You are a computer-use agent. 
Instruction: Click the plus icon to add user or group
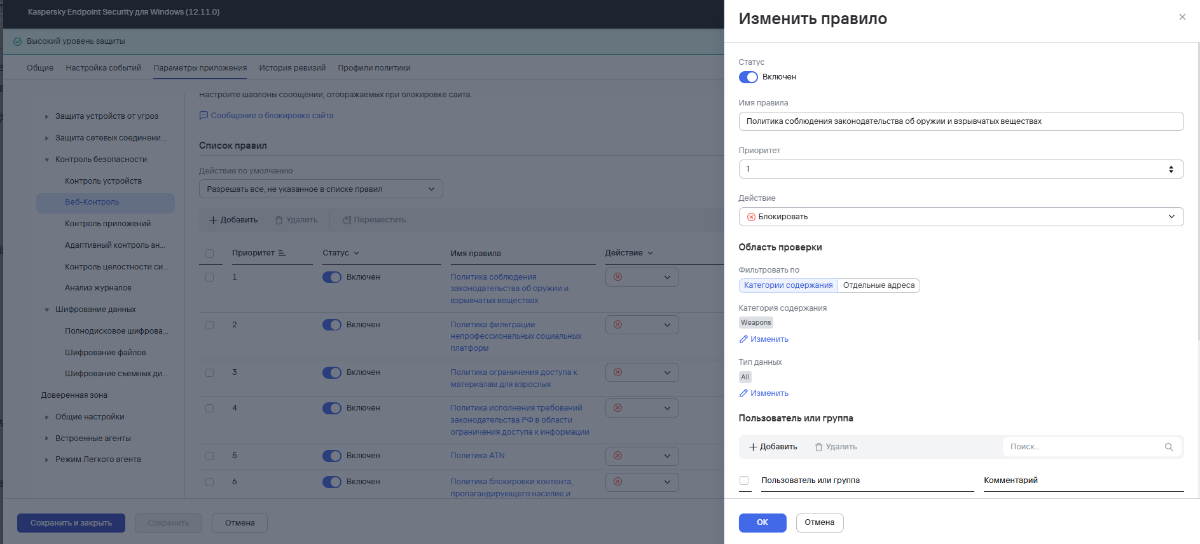tap(753, 447)
